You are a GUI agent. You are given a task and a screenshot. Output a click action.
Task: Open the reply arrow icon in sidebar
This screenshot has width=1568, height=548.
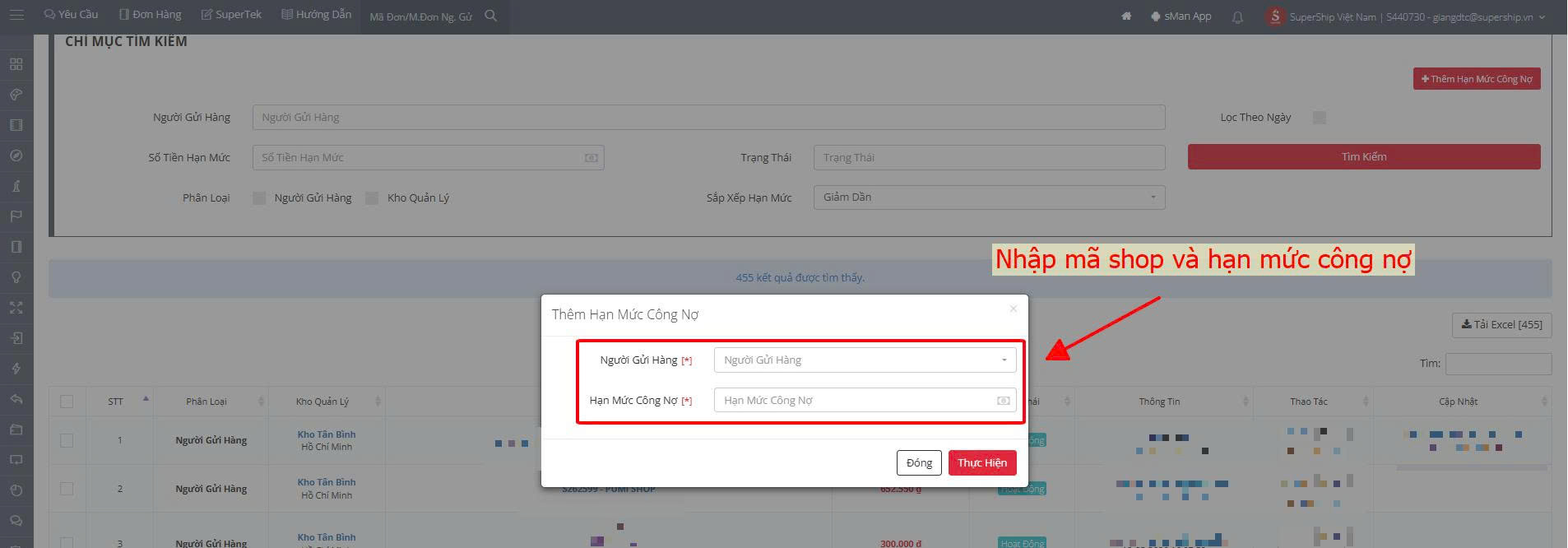click(16, 399)
